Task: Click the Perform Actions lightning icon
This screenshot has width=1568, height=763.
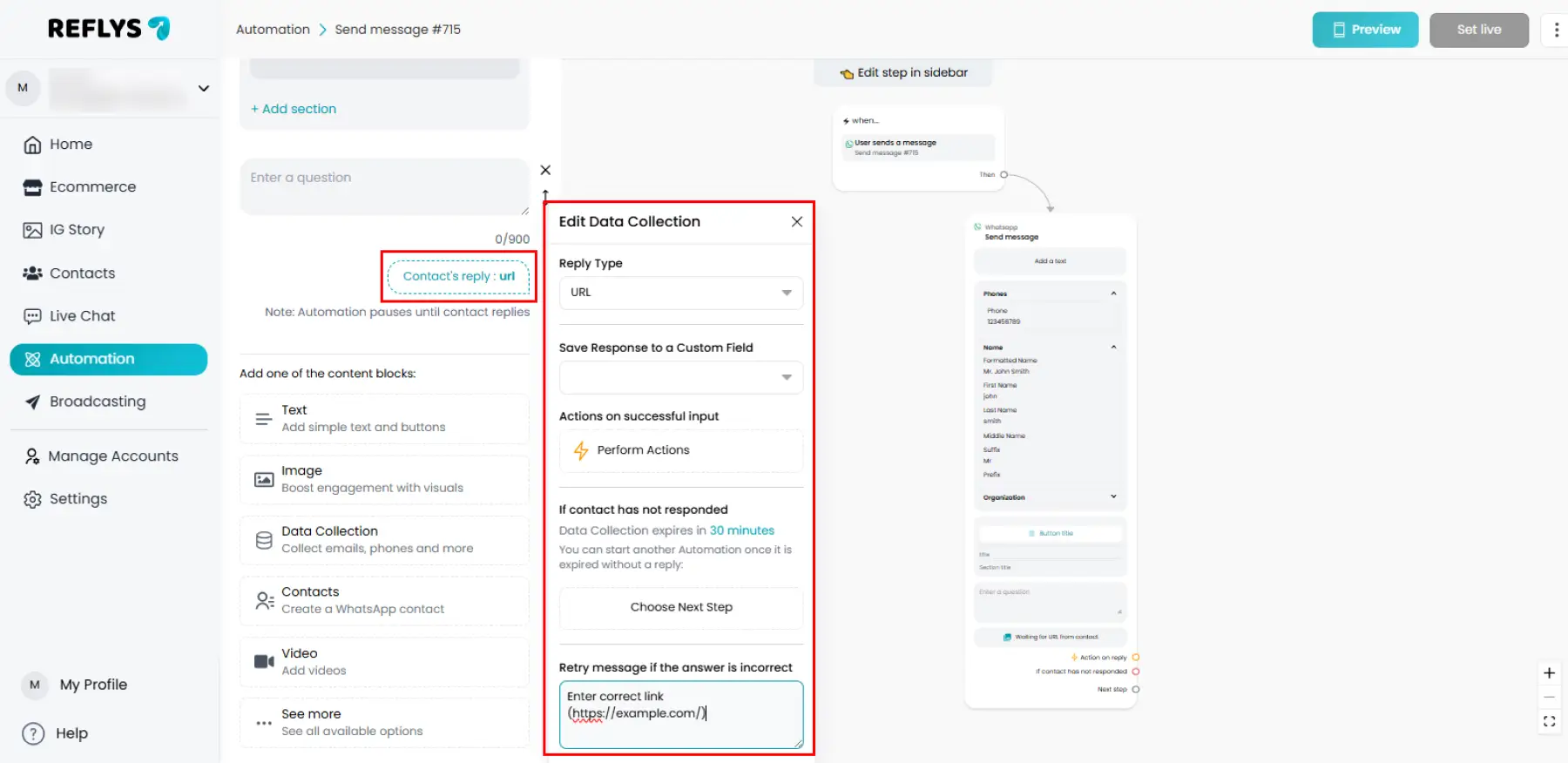Action: click(x=581, y=450)
